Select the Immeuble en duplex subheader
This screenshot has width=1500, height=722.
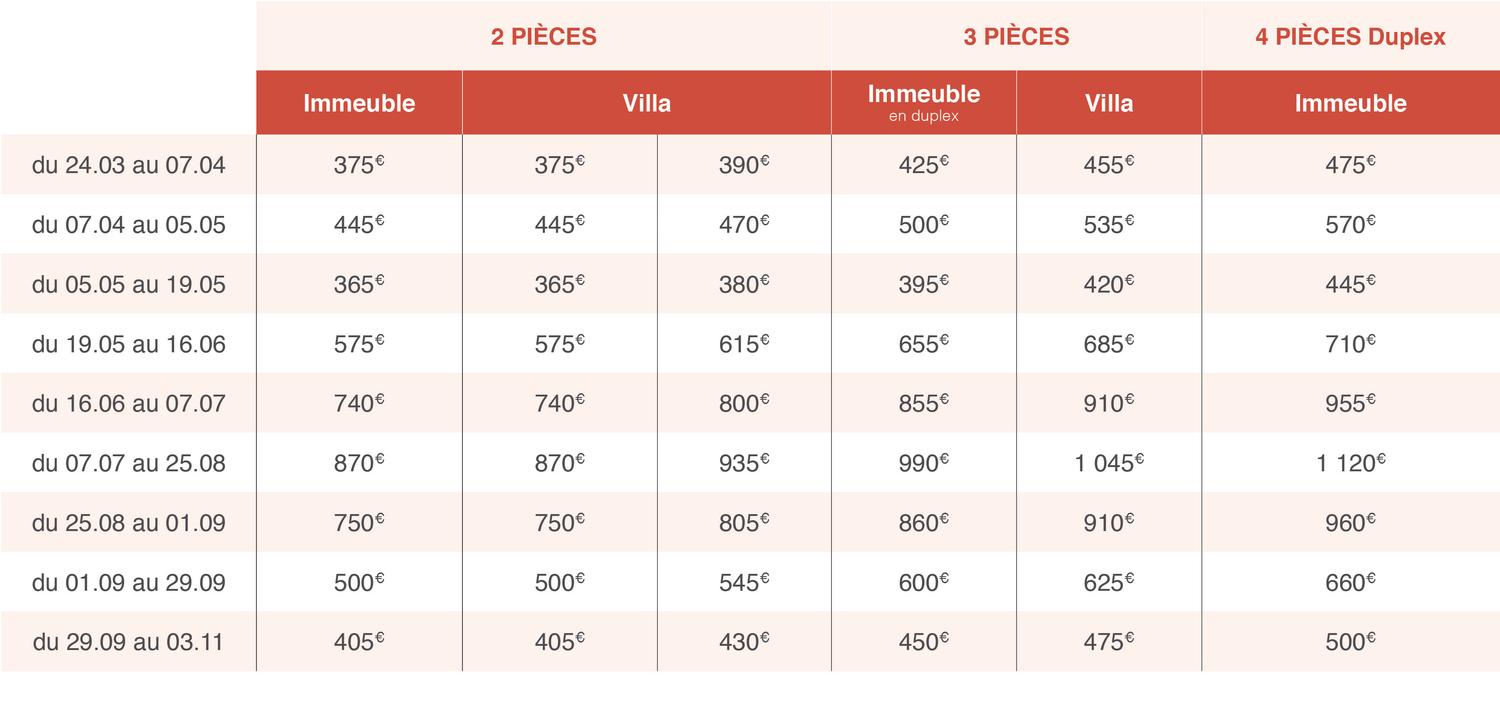924,103
